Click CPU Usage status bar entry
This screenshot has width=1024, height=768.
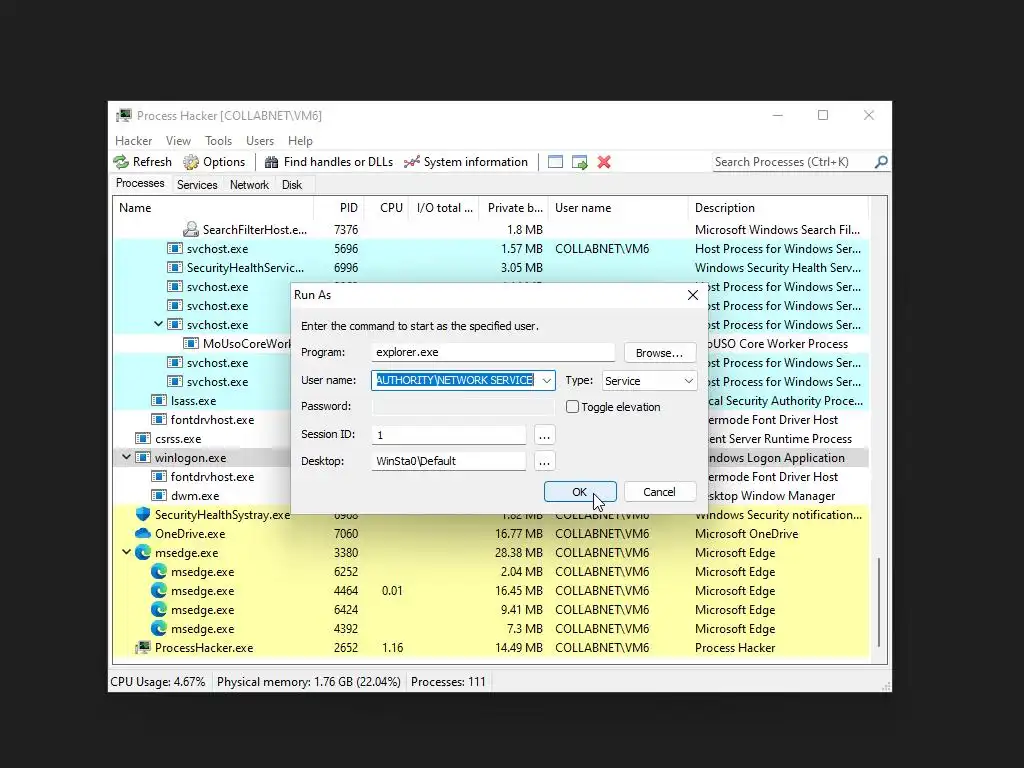tap(158, 682)
